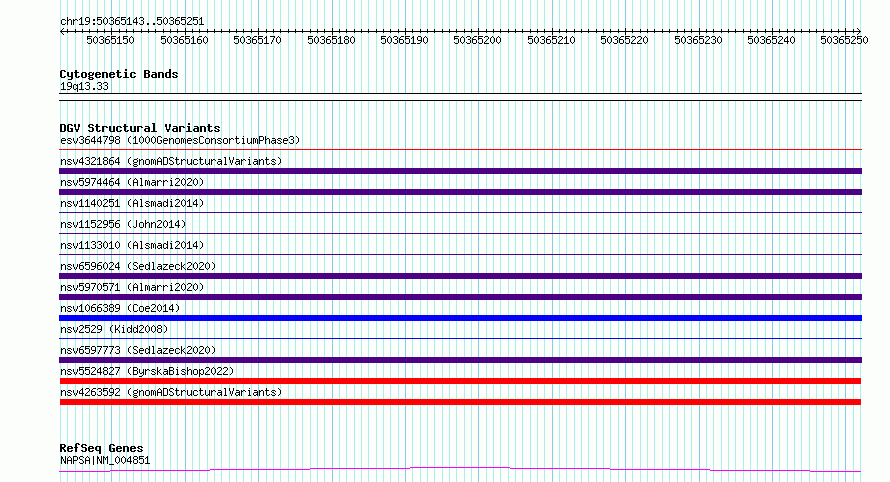Select the RefSeq Genes track heading
This screenshot has width=890, height=482.
point(101,449)
